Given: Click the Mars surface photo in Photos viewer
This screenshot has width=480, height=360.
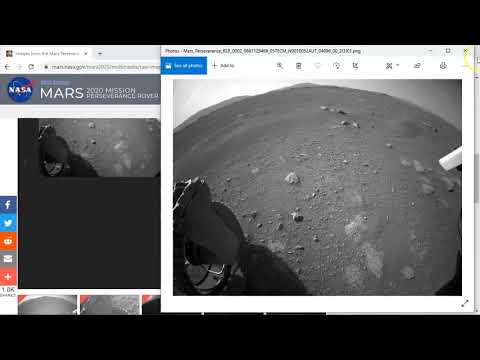Looking at the screenshot, I should pyautogui.click(x=317, y=187).
